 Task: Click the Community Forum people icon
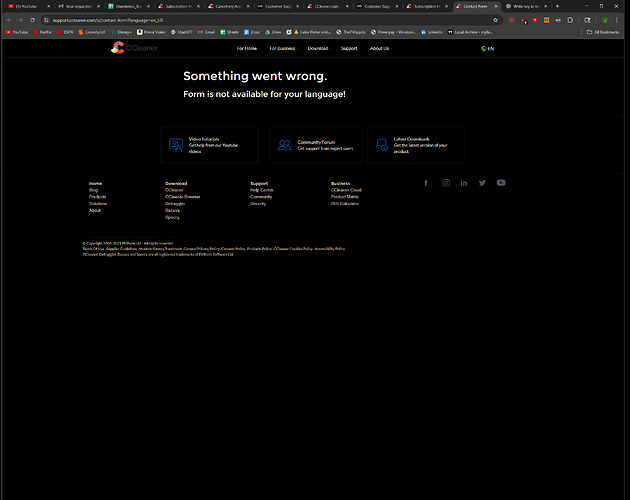285,145
